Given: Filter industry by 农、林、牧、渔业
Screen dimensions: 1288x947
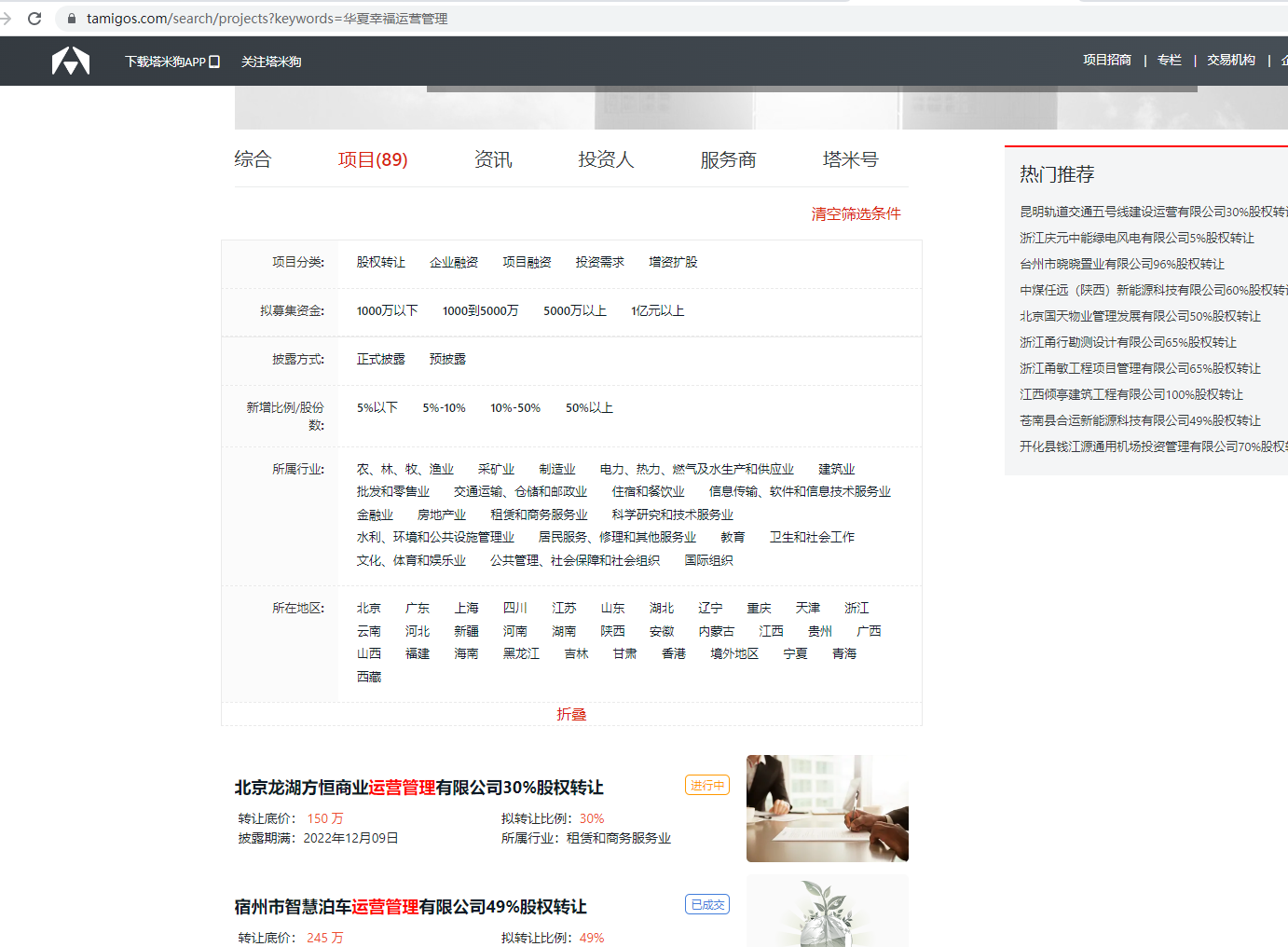Looking at the screenshot, I should [405, 469].
